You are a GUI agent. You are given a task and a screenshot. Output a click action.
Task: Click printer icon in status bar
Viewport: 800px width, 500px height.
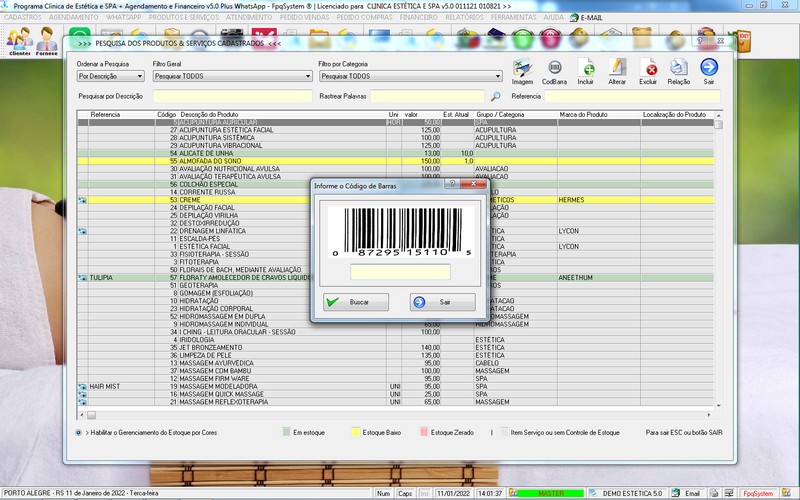714,493
